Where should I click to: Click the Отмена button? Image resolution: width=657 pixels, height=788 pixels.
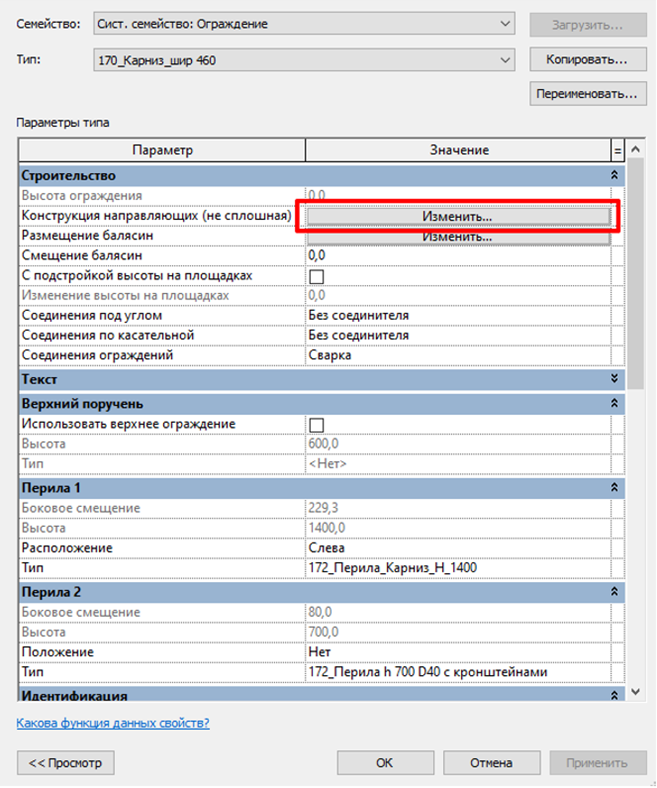[x=492, y=763]
